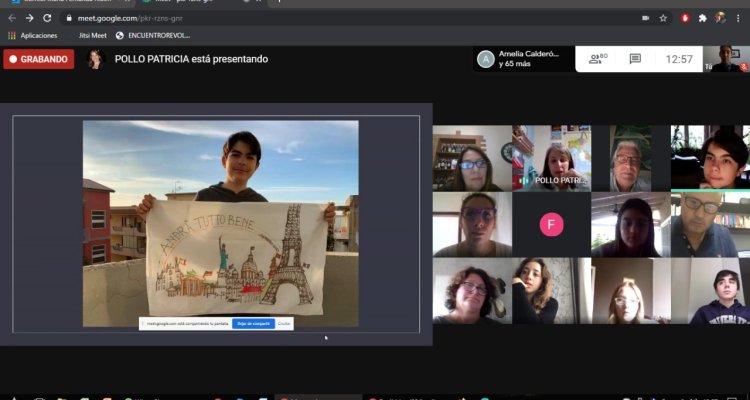Screen dimensions: 750x400
Task: Click the red GRABANDO recording indicator
Action: [39, 59]
